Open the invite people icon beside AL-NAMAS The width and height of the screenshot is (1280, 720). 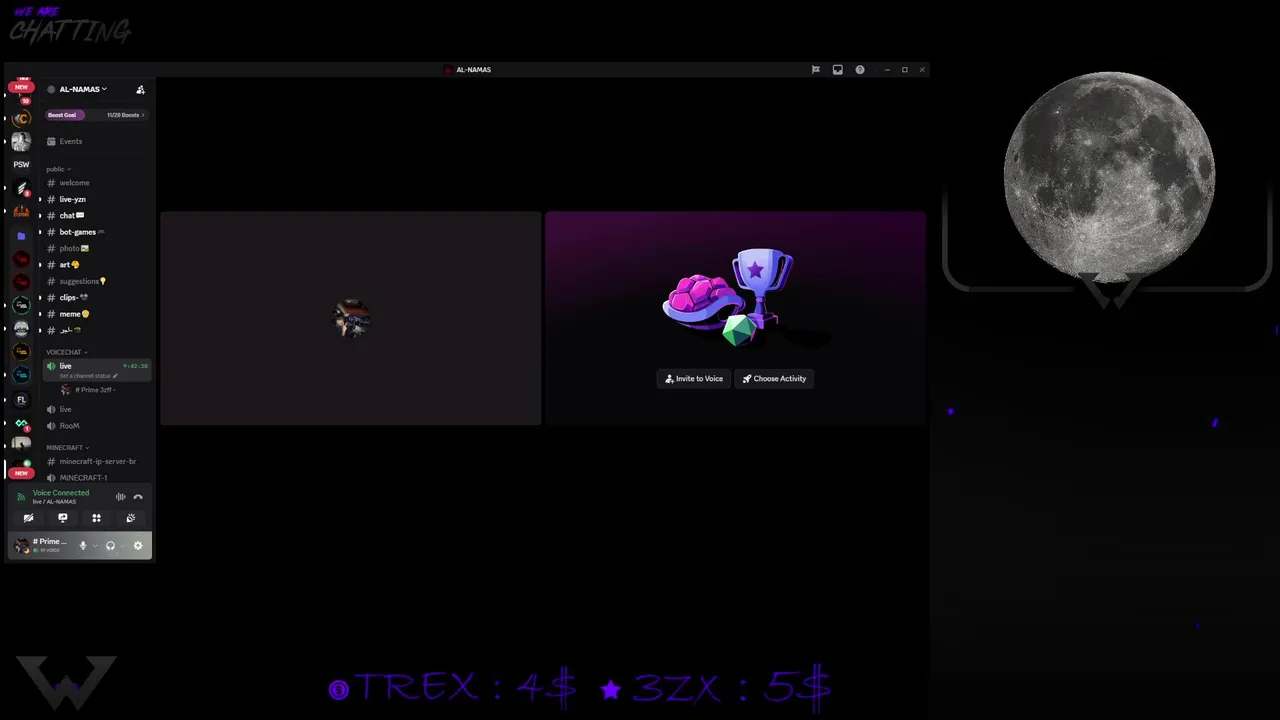pos(140,90)
